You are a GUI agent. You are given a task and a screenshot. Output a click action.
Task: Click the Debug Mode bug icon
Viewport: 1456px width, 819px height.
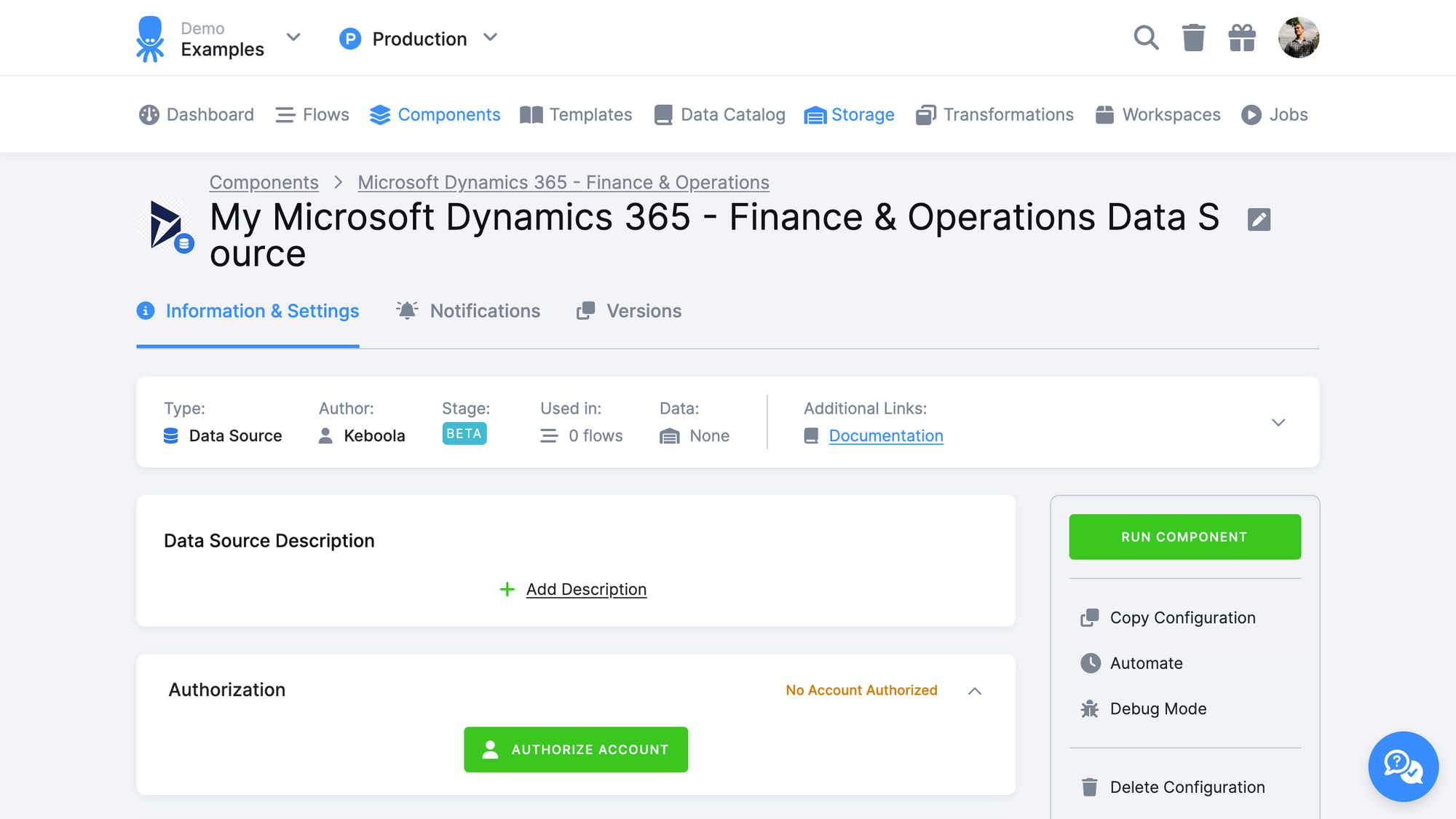1090,708
